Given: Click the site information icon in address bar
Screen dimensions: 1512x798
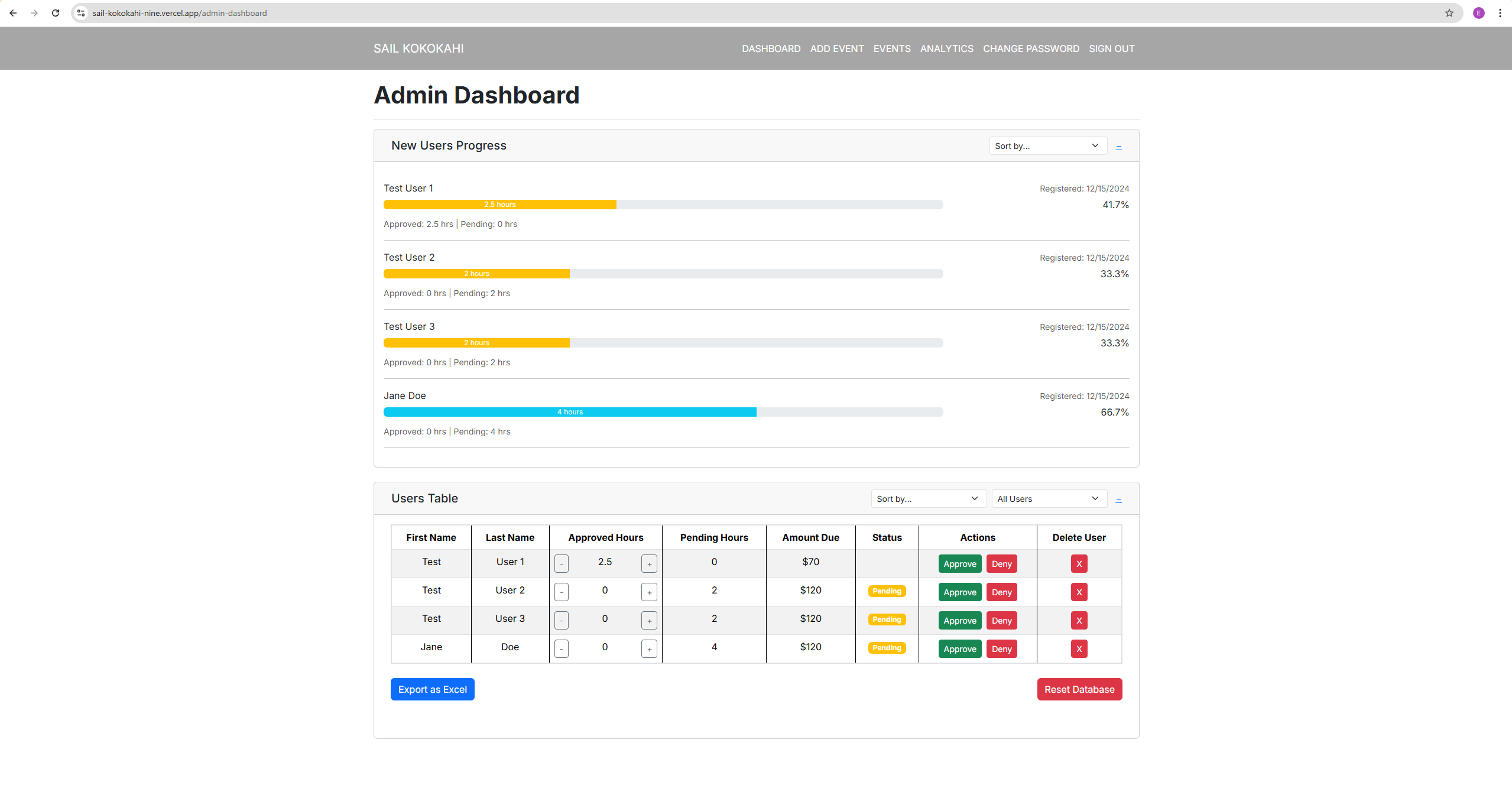Looking at the screenshot, I should click(81, 13).
